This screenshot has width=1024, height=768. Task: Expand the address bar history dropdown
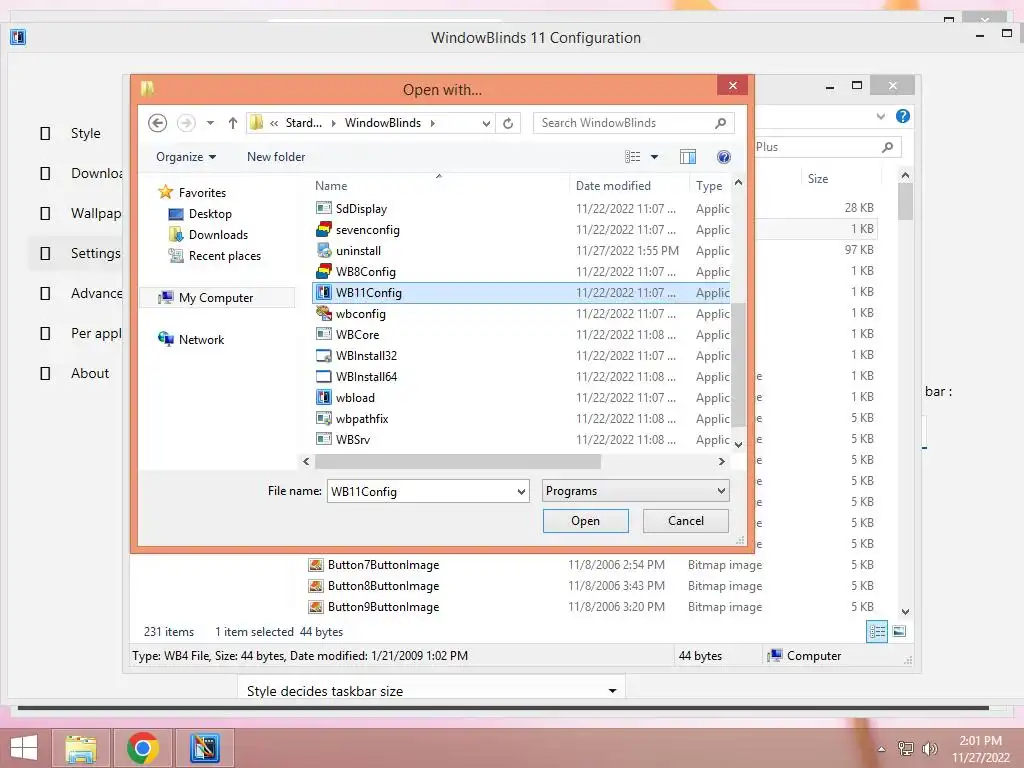click(x=486, y=123)
